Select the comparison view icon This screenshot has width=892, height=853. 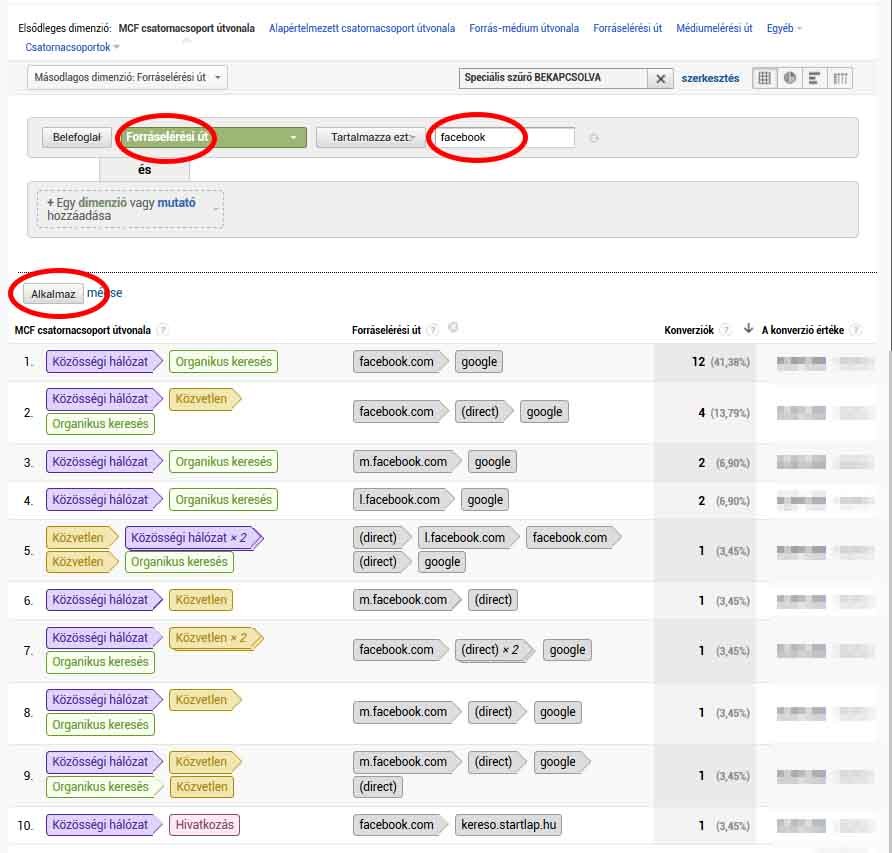[x=840, y=78]
